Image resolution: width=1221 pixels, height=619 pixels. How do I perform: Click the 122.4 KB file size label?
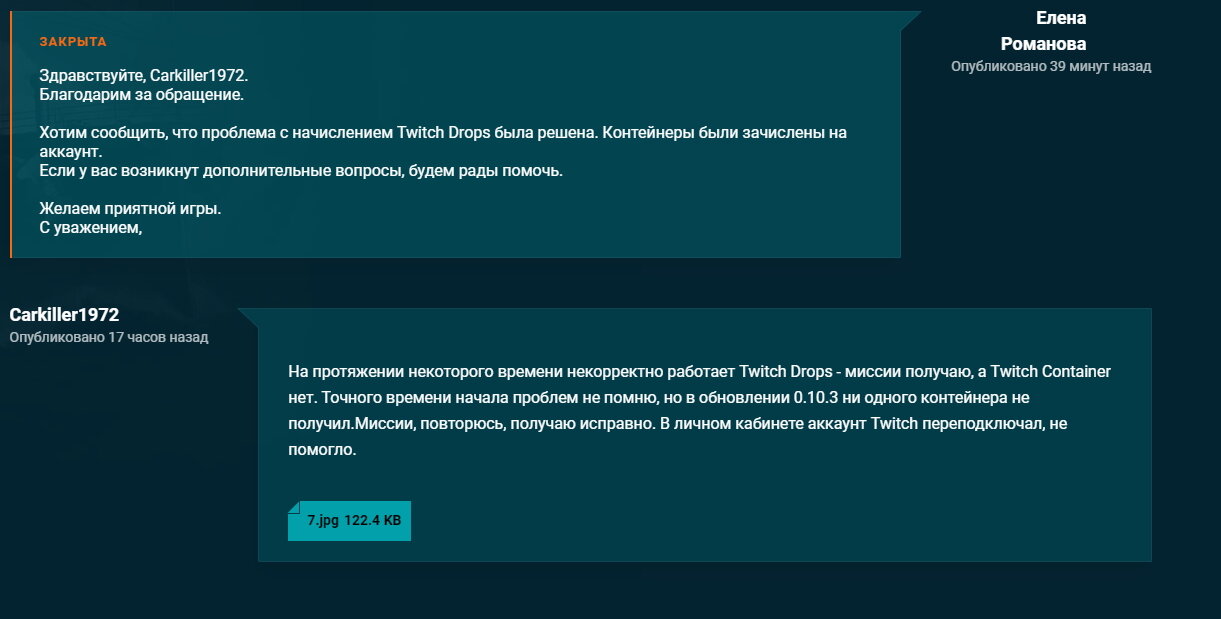[373, 521]
